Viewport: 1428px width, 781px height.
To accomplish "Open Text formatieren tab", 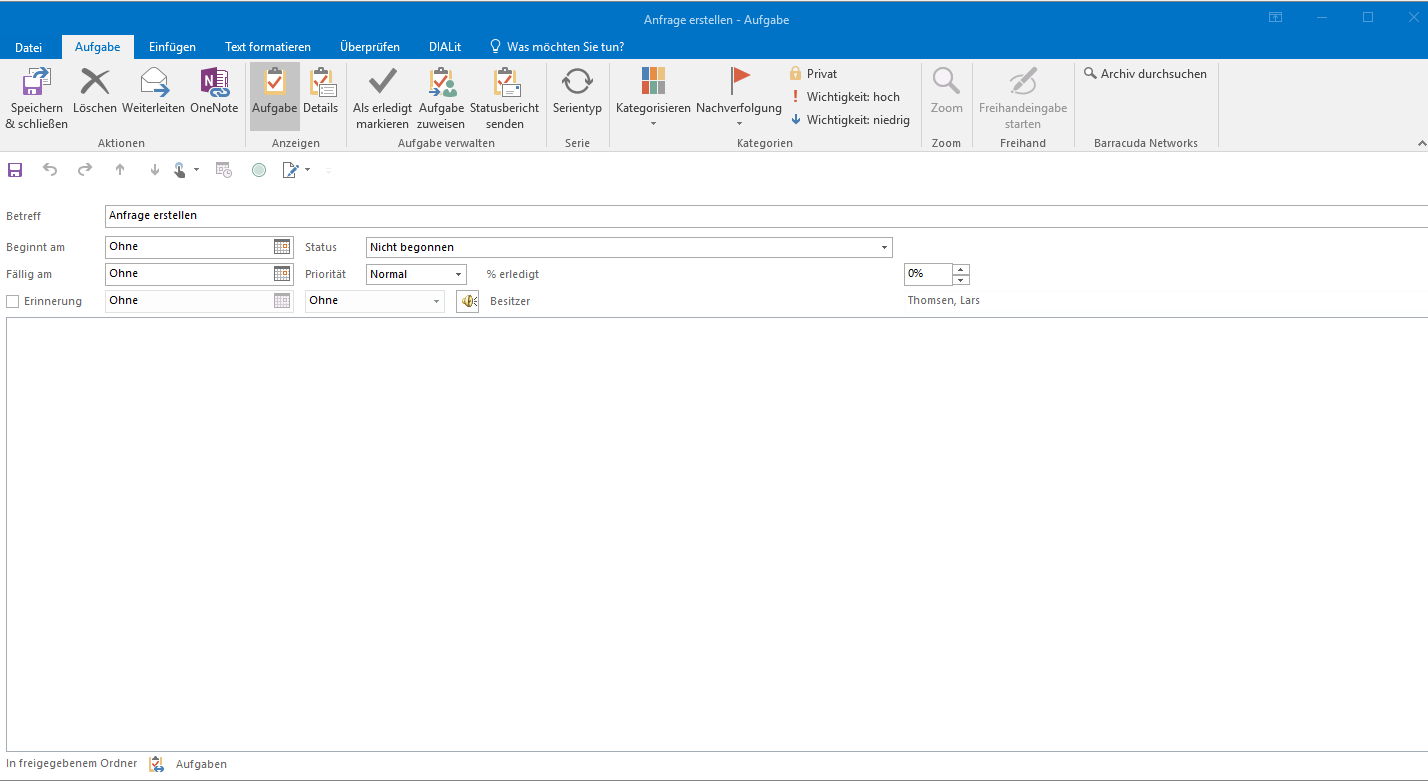I will 268,47.
